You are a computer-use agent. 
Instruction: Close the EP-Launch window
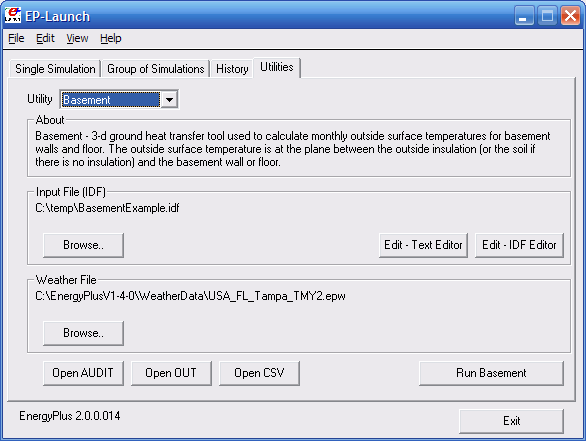pos(570,16)
